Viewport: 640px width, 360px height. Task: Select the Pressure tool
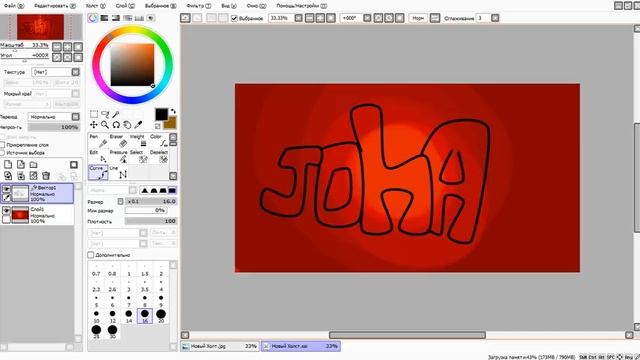click(118, 156)
